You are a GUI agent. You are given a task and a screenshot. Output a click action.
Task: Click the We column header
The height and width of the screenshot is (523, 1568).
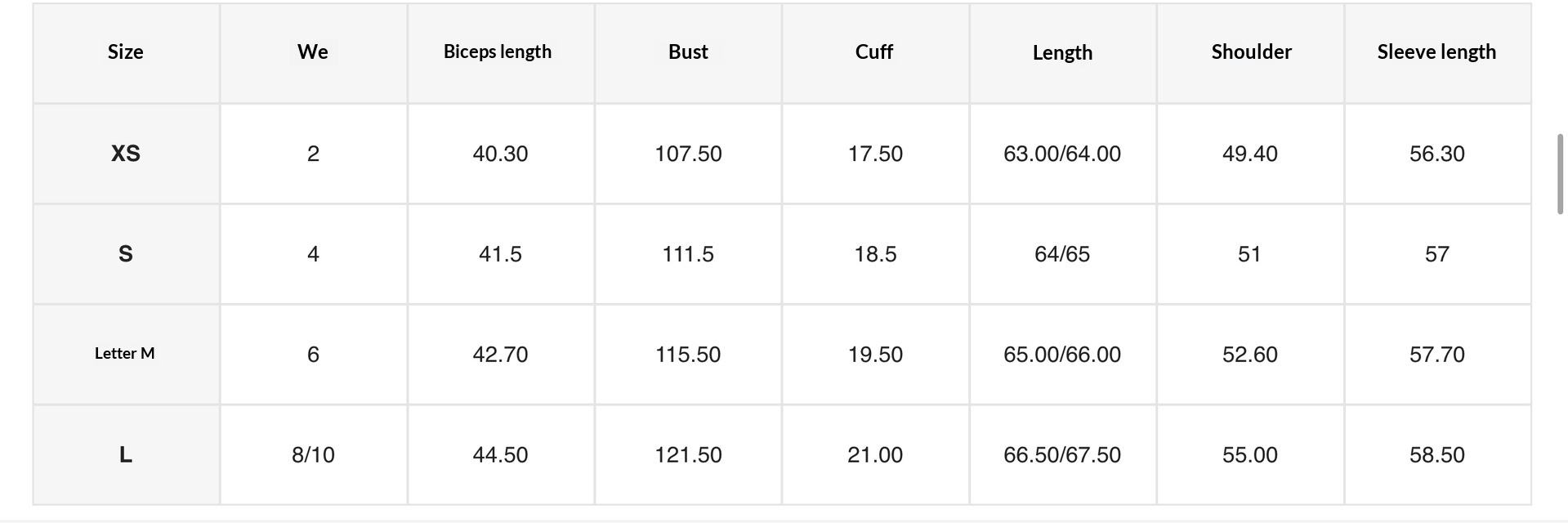point(313,52)
